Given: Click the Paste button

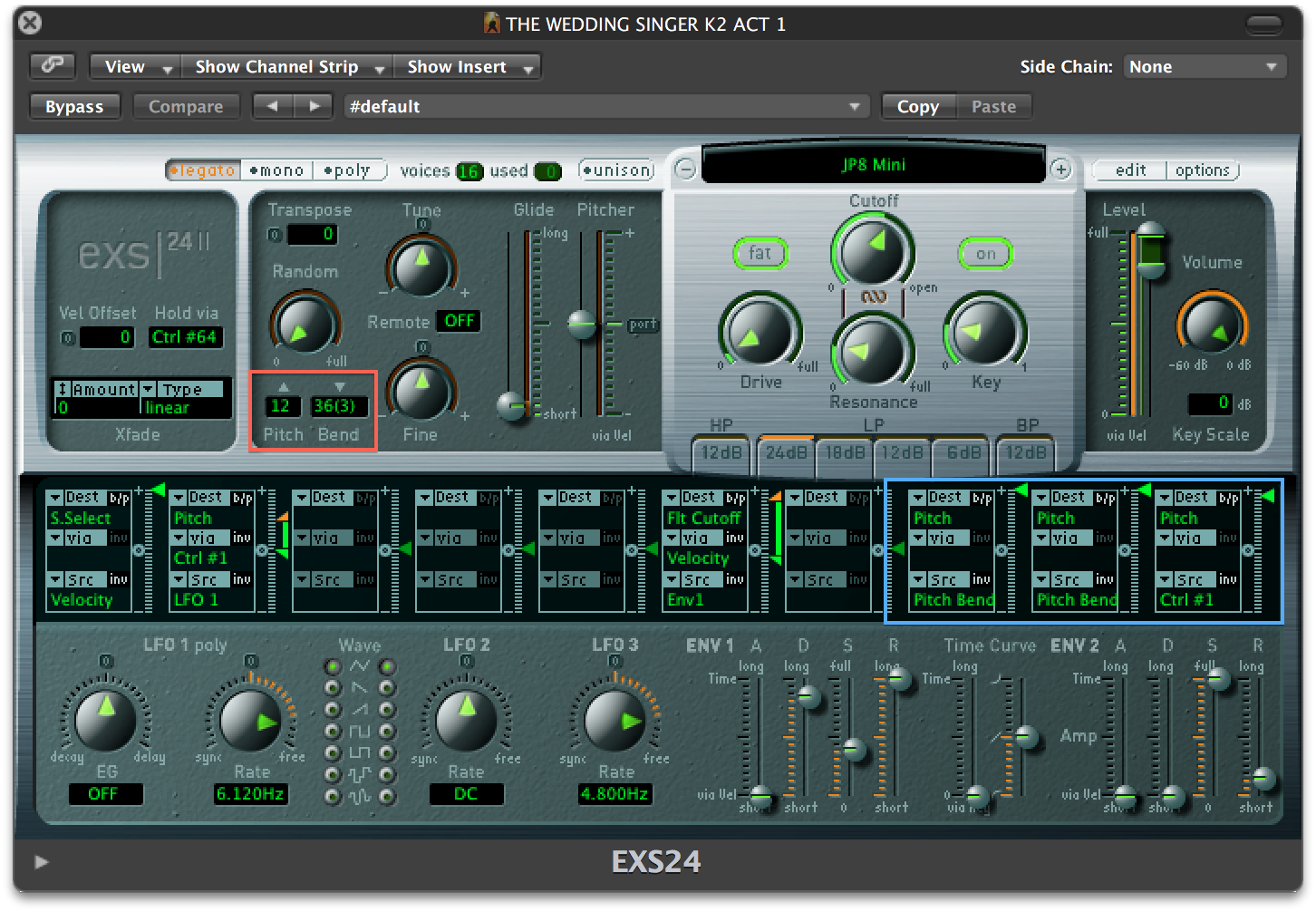Looking at the screenshot, I should (x=993, y=106).
